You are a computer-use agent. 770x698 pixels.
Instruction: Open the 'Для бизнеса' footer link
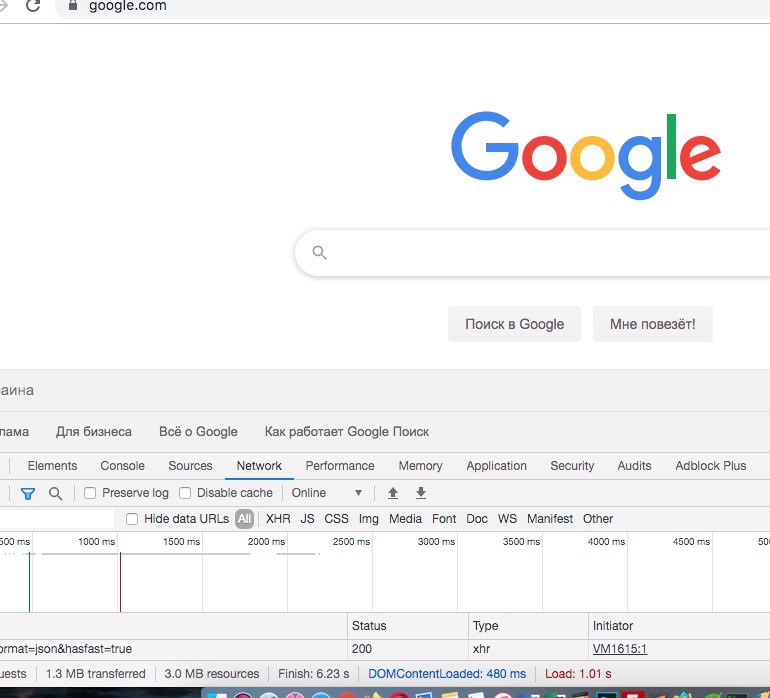pos(94,432)
